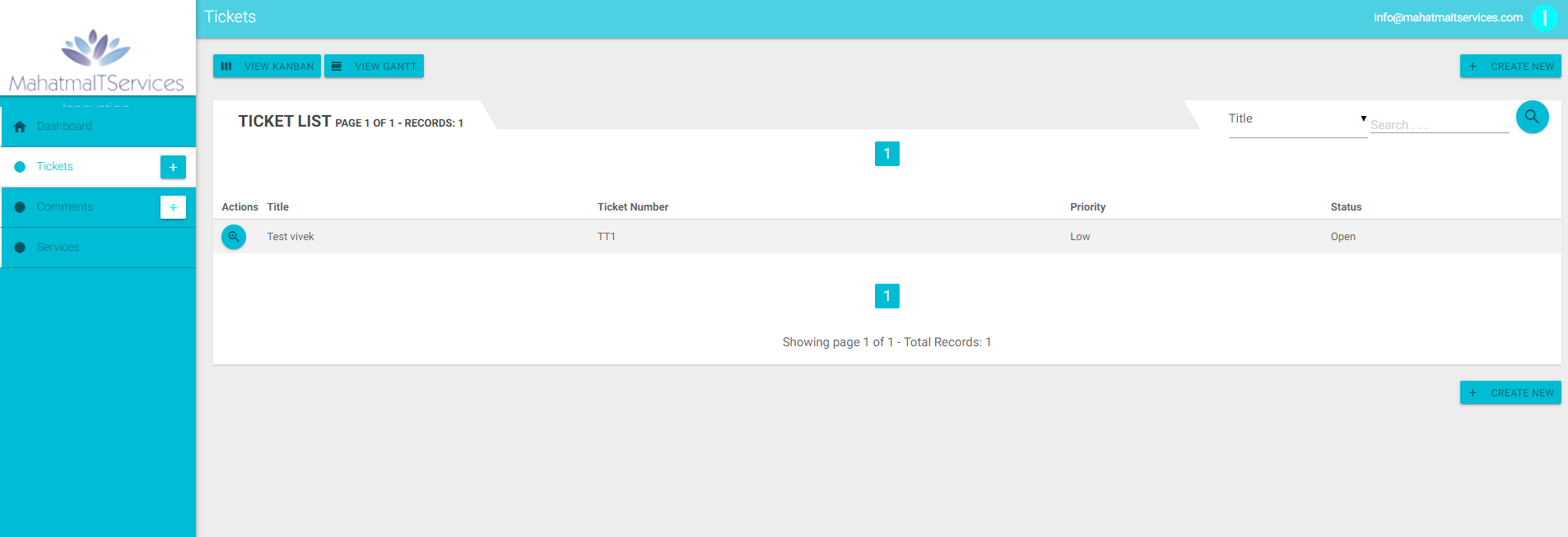Click the search magnifier button

click(1532, 117)
